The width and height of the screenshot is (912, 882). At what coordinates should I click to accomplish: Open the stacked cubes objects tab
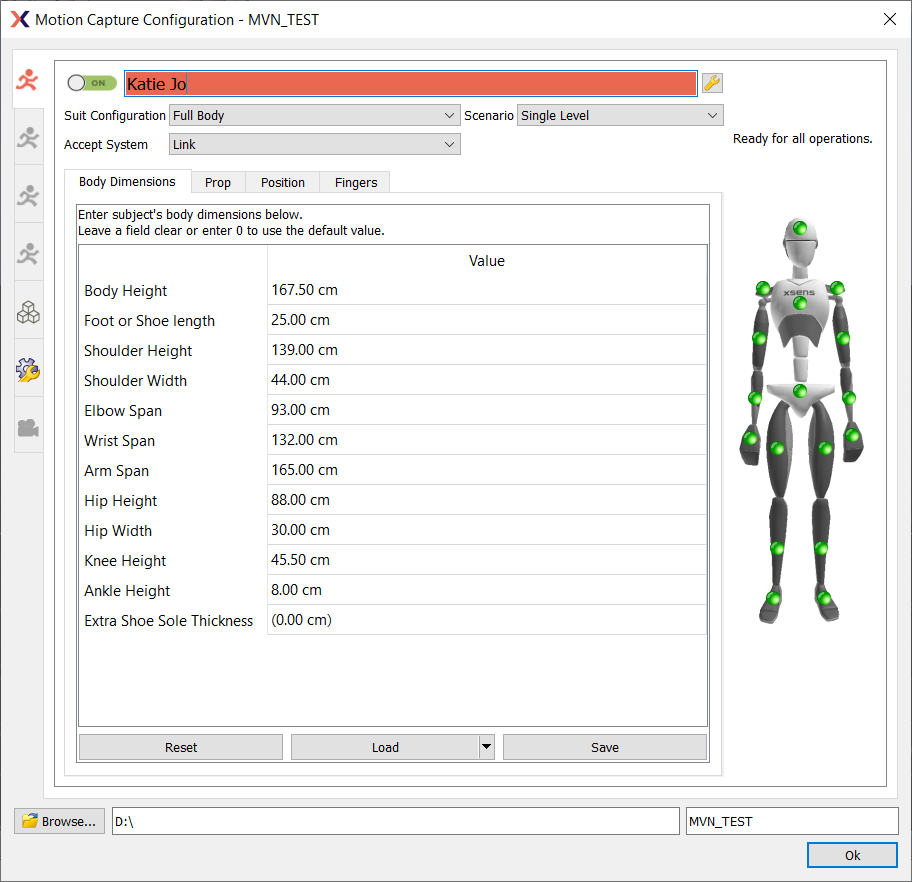[x=28, y=313]
